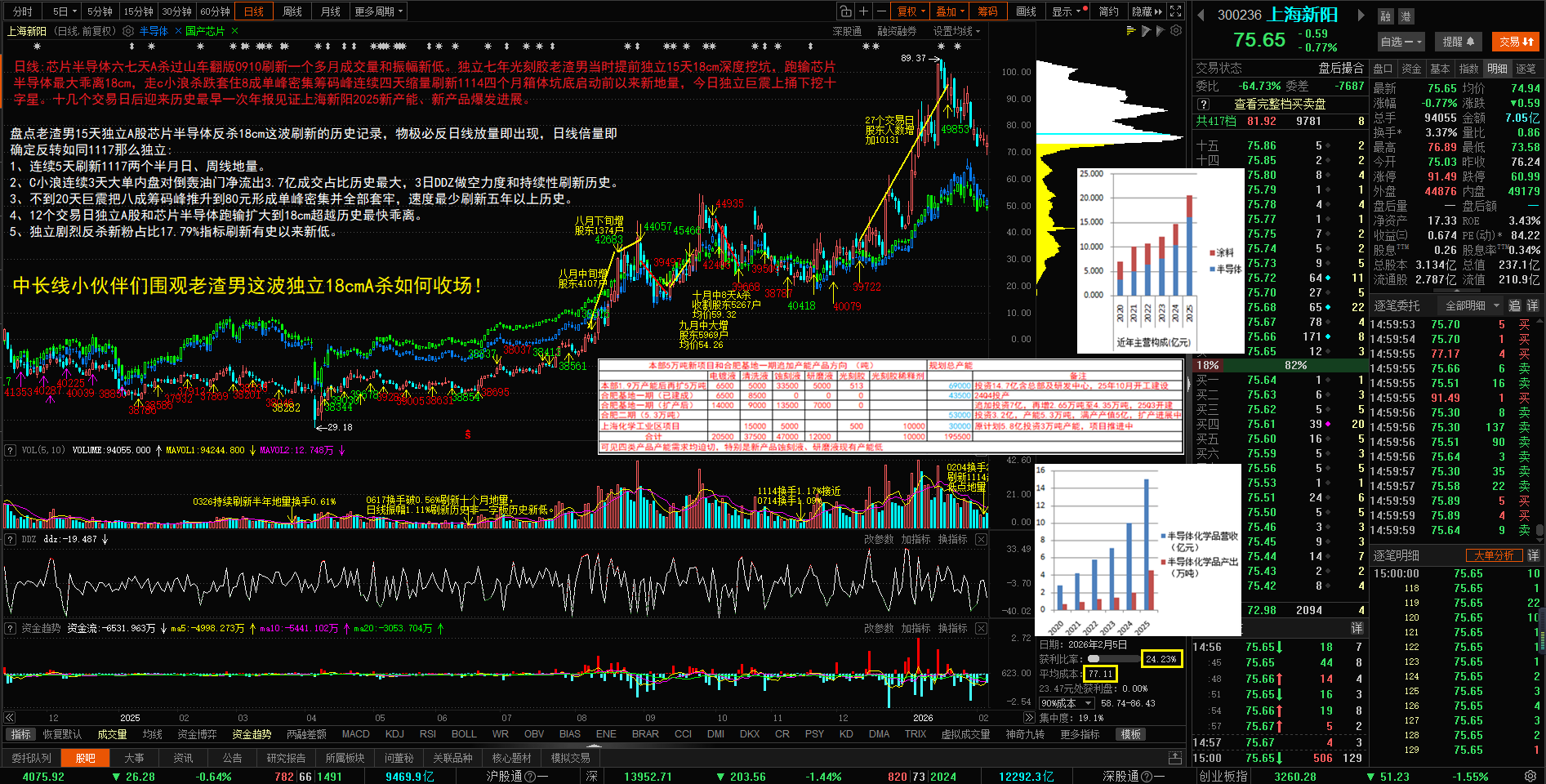Toggle the 筹码 chip distribution view
1546x784 pixels.
coord(987,11)
